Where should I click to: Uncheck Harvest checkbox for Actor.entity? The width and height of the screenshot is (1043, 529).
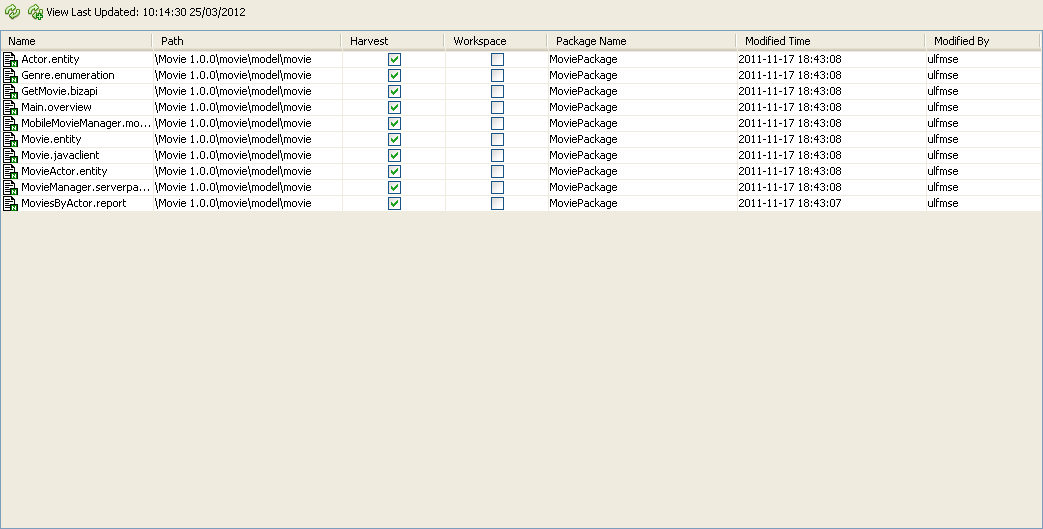pyautogui.click(x=395, y=60)
